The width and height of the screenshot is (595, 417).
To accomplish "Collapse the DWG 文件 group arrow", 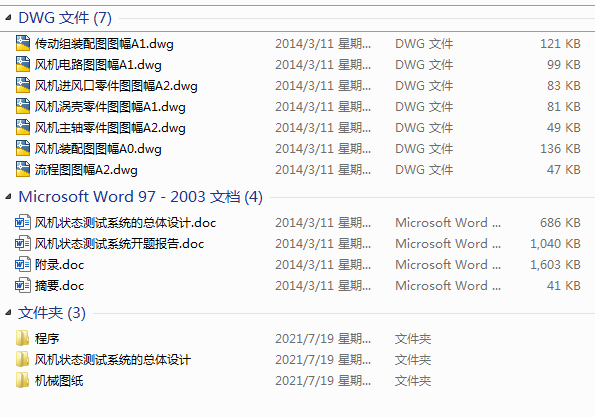I will point(8,17).
